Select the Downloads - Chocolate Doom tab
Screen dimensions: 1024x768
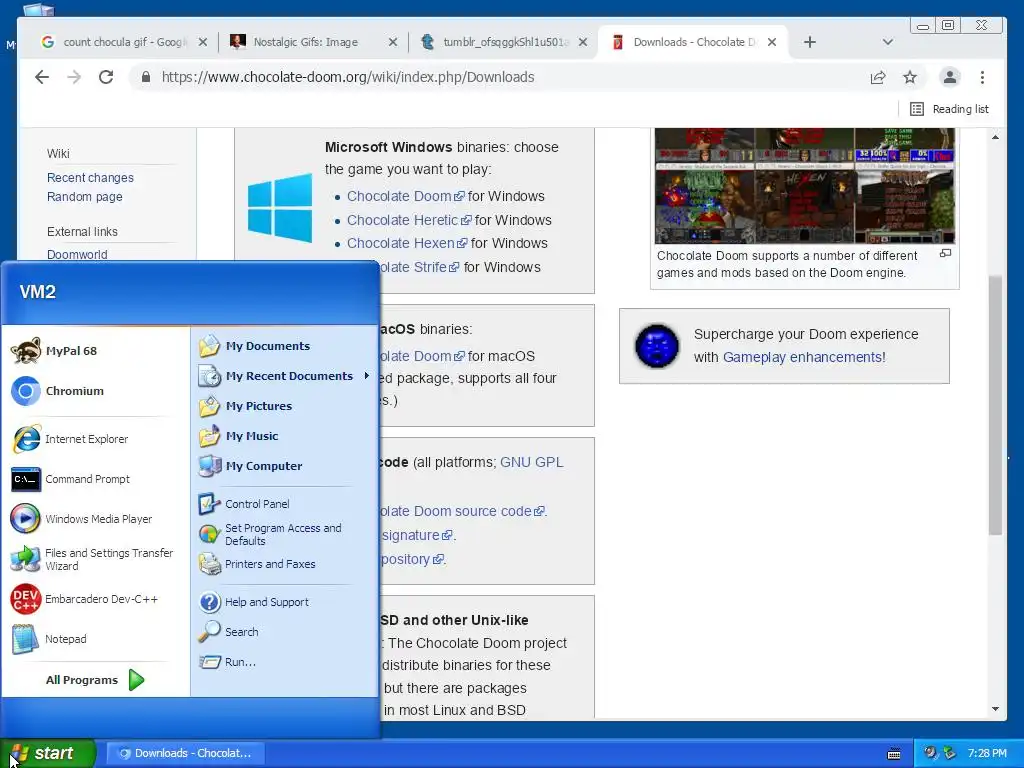coord(692,42)
